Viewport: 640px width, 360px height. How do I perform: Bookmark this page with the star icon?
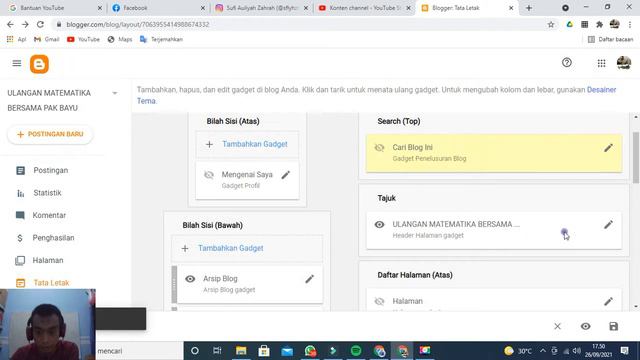[551, 24]
